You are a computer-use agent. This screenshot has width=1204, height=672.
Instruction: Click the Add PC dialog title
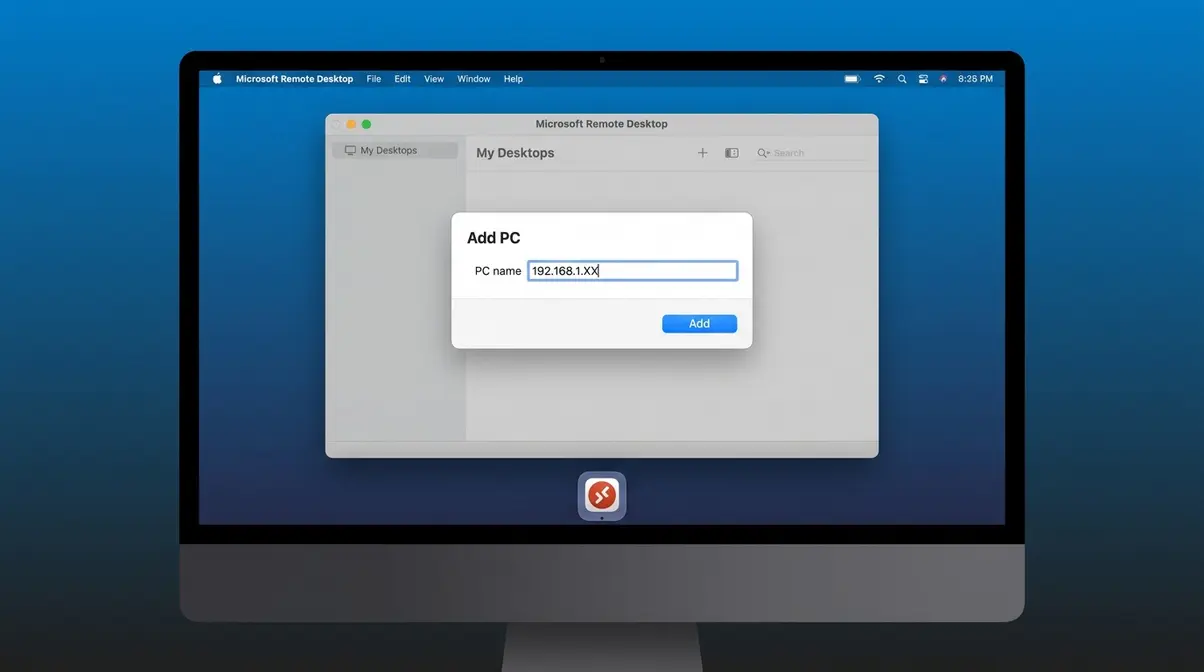click(494, 238)
